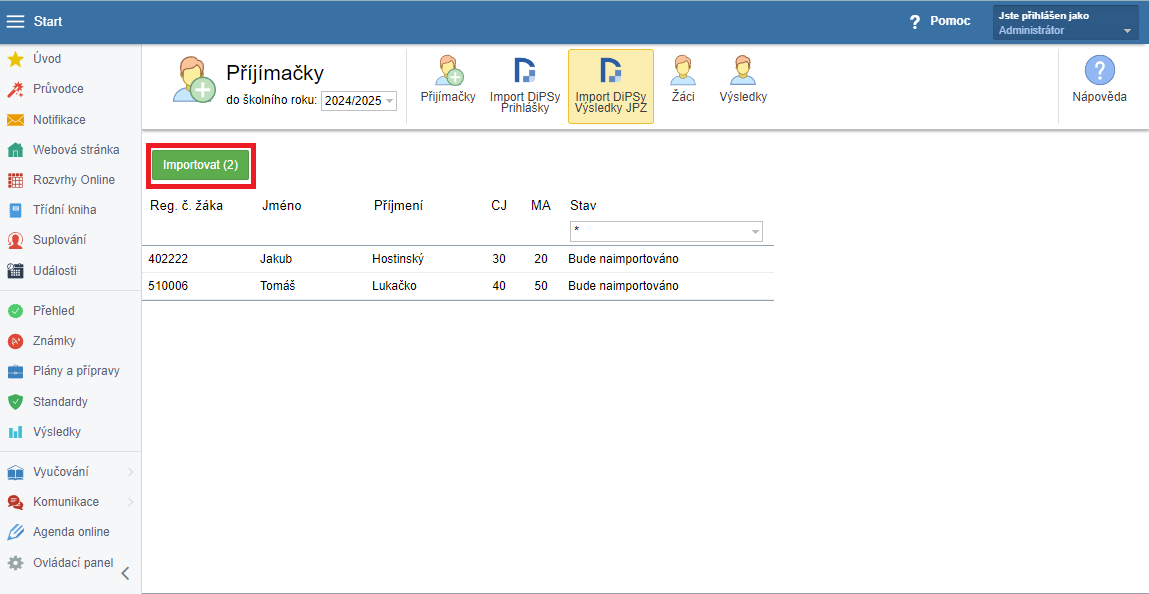The height and width of the screenshot is (594, 1149).
Task: Select the row for Jakub Hostinský
Action: coord(458,259)
